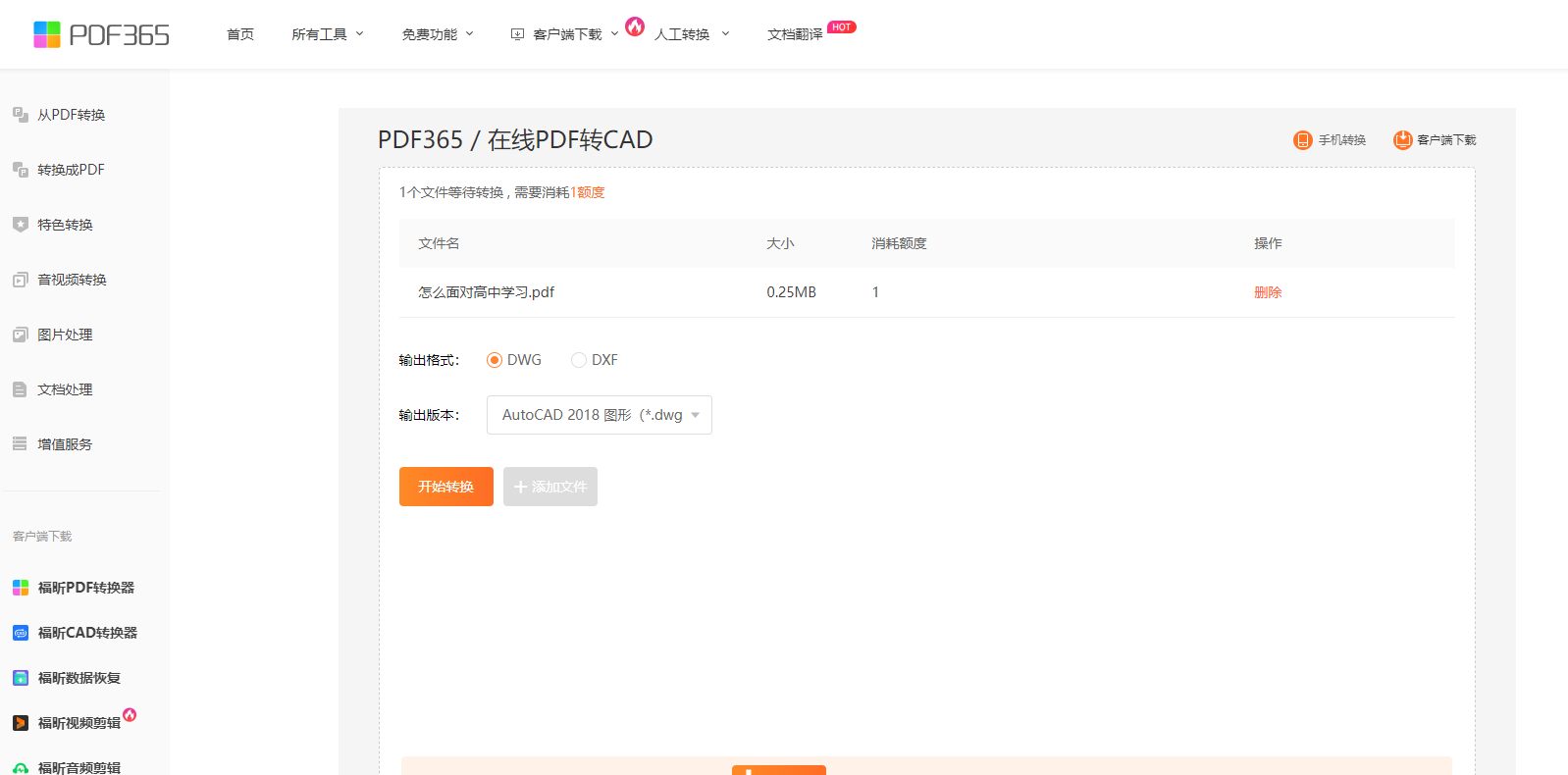Image resolution: width=1568 pixels, height=775 pixels.
Task: Click the PDF365 logo icon
Action: 47,34
